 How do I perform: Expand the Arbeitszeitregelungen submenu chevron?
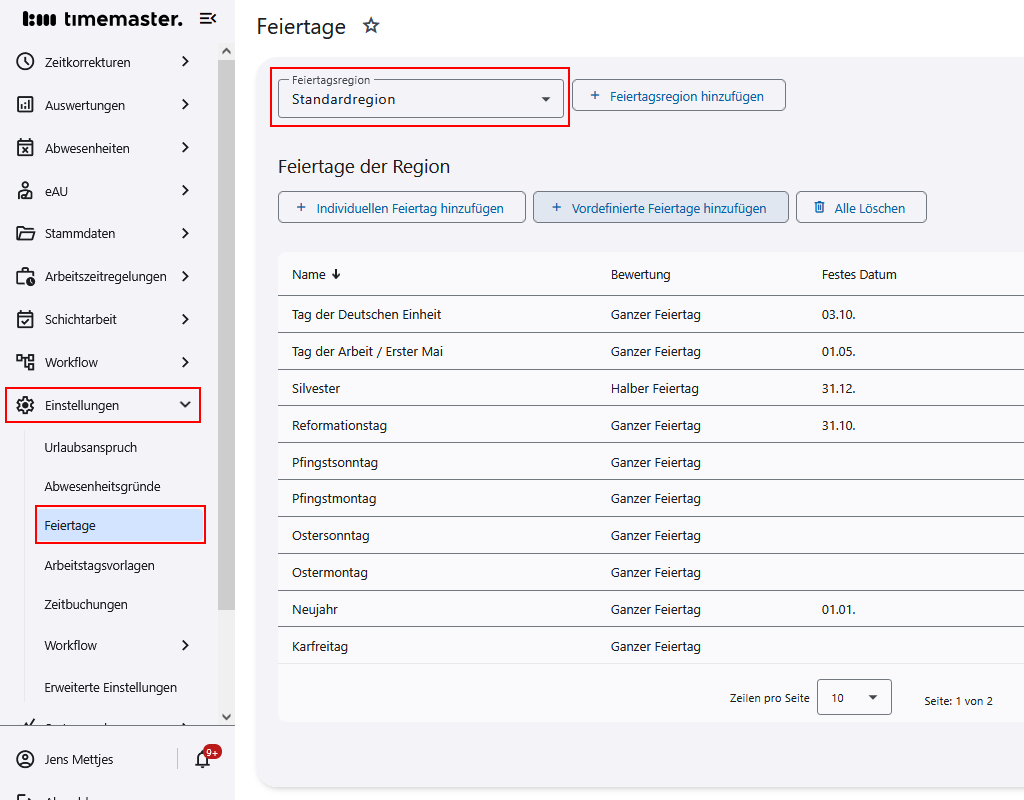point(185,277)
